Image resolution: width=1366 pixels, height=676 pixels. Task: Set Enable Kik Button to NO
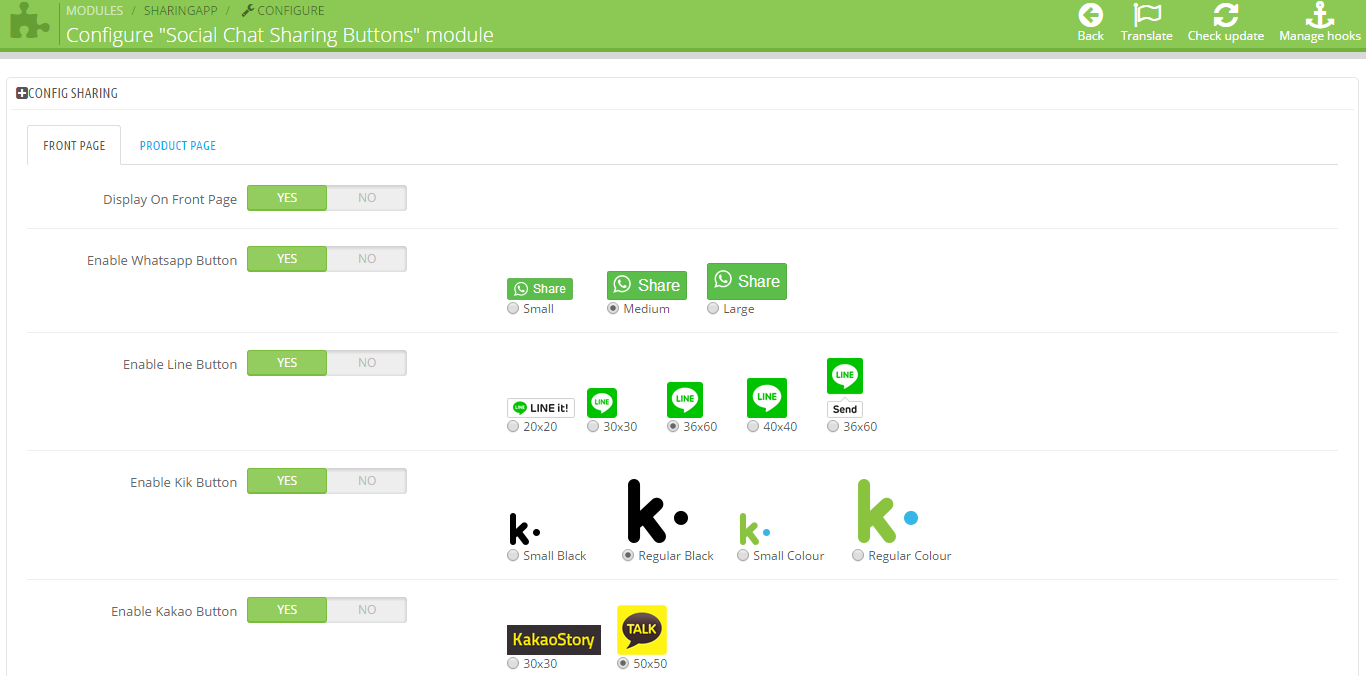(x=367, y=481)
